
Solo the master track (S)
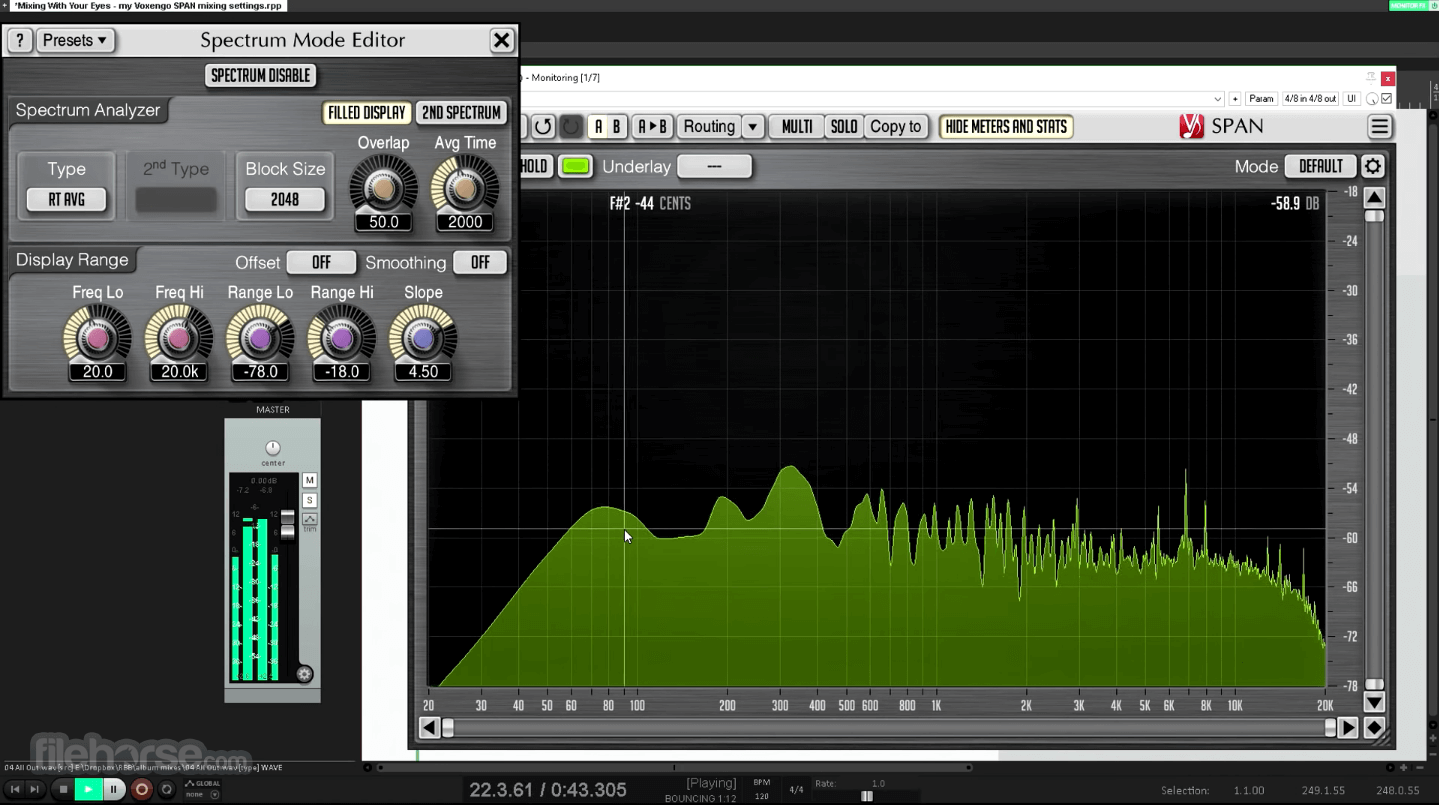310,500
